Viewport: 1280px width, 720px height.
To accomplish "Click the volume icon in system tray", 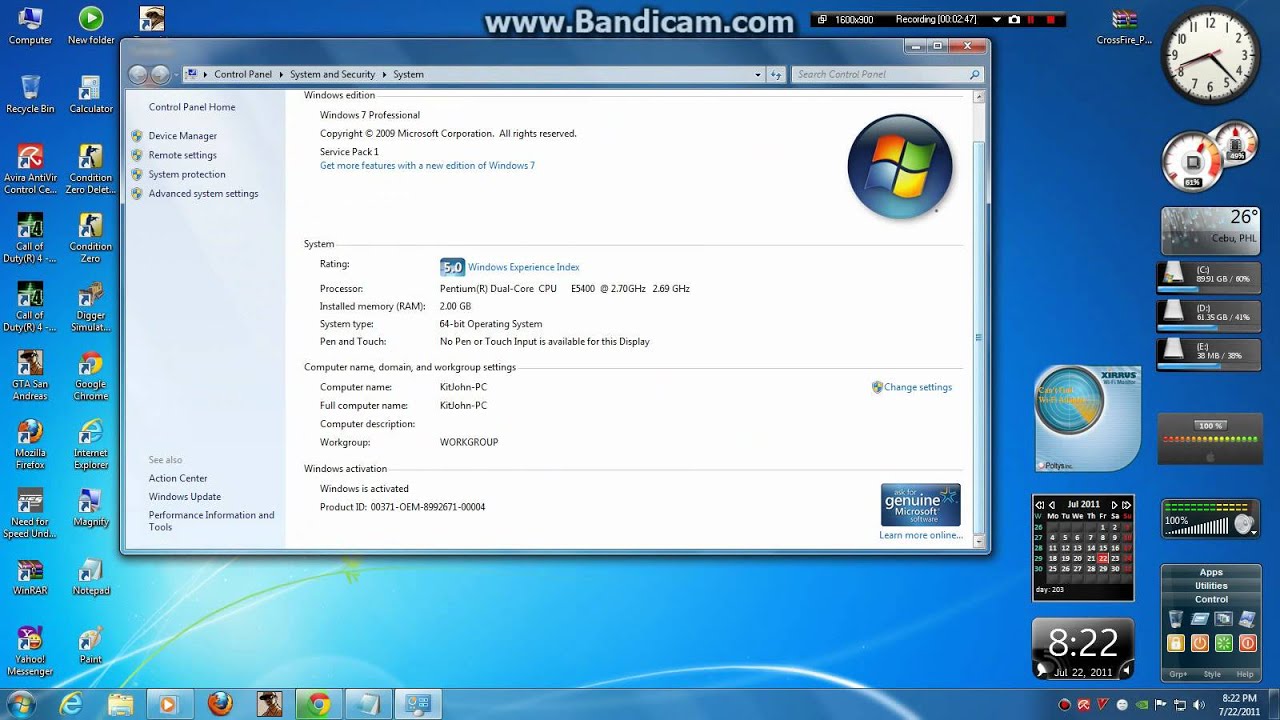I will 1200,704.
